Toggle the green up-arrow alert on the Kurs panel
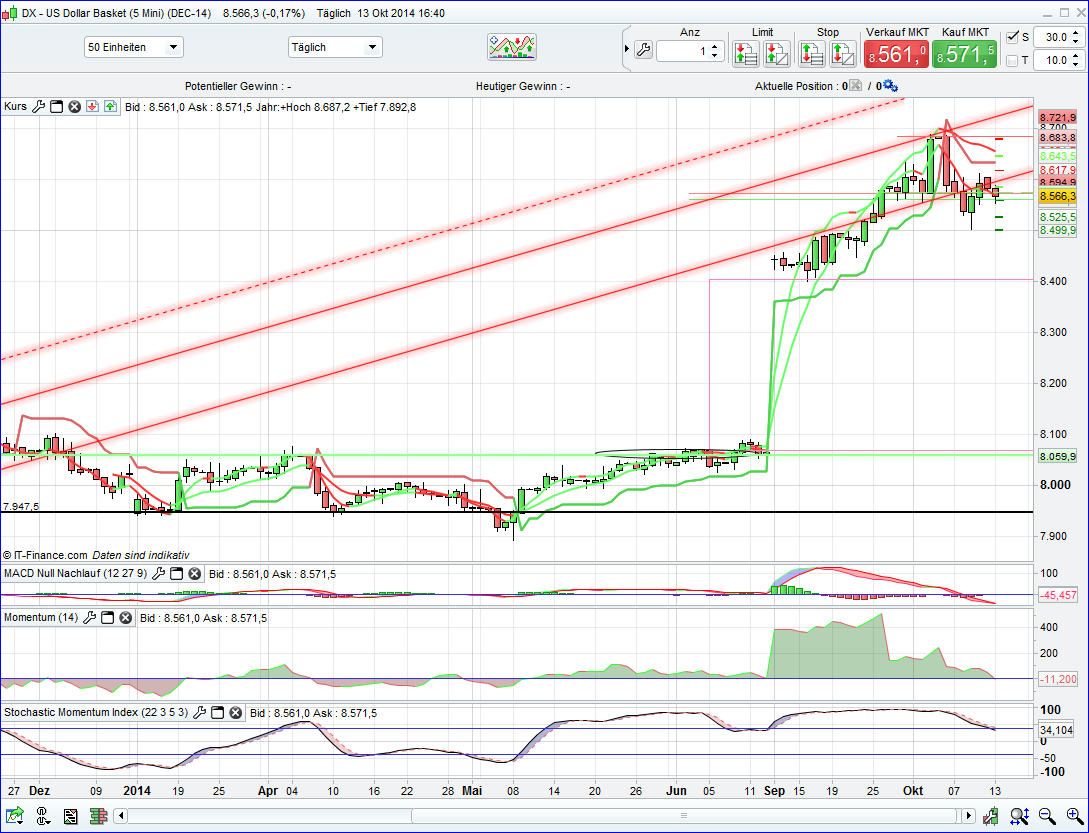This screenshot has height=833, width=1089. tap(110, 106)
